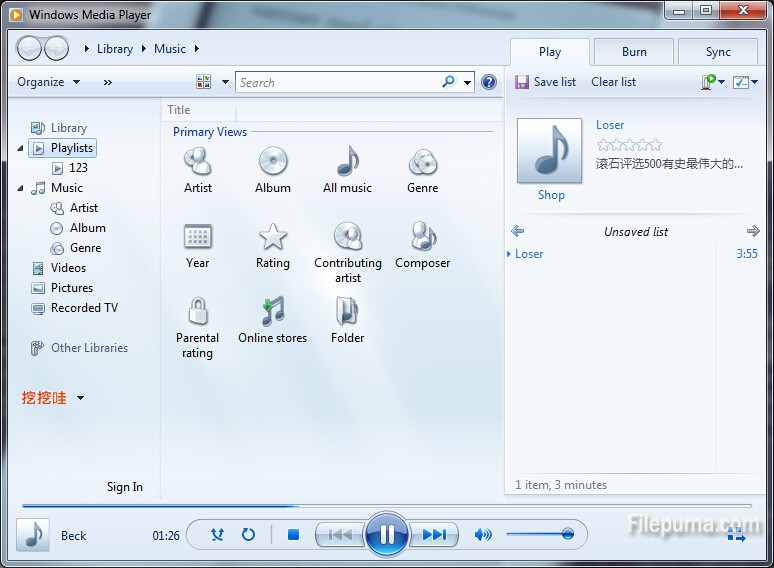Collapse the Playlists tree node
Screen dimensions: 774x568
point(21,148)
